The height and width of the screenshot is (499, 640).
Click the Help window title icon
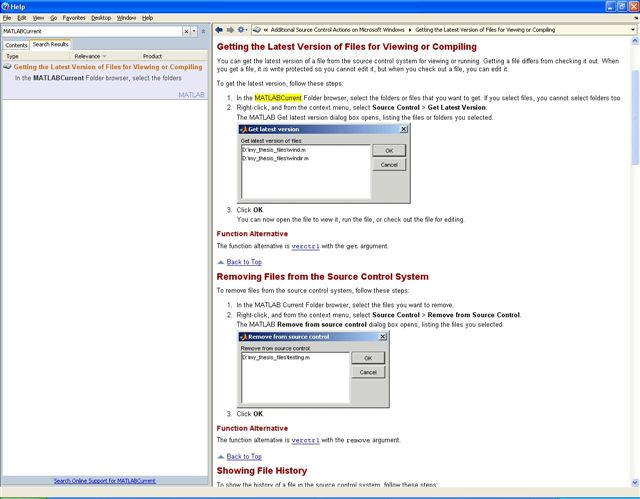[x=5, y=6]
